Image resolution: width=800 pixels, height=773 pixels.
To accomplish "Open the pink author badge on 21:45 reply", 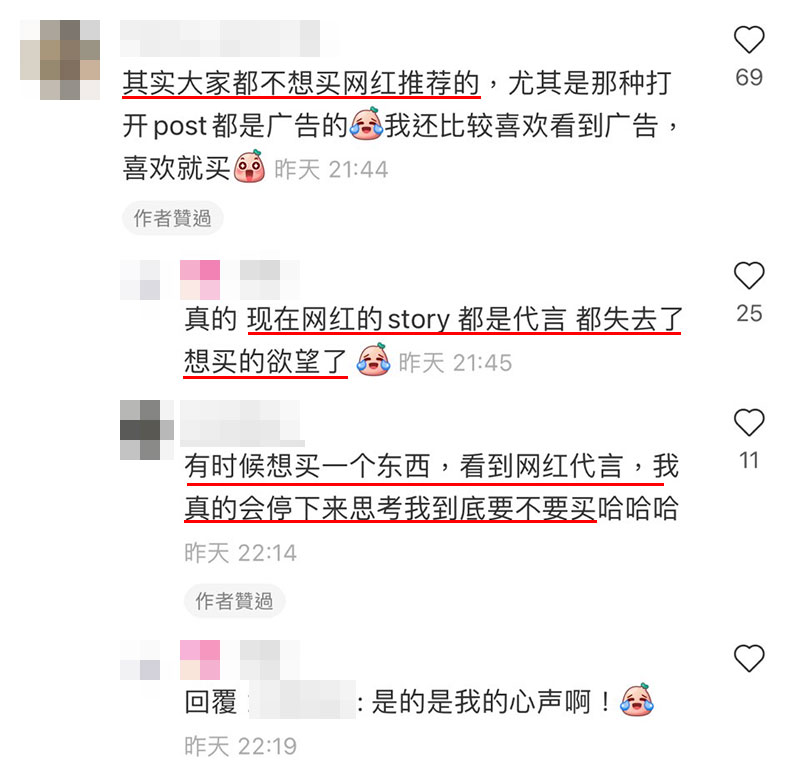I will (200, 280).
